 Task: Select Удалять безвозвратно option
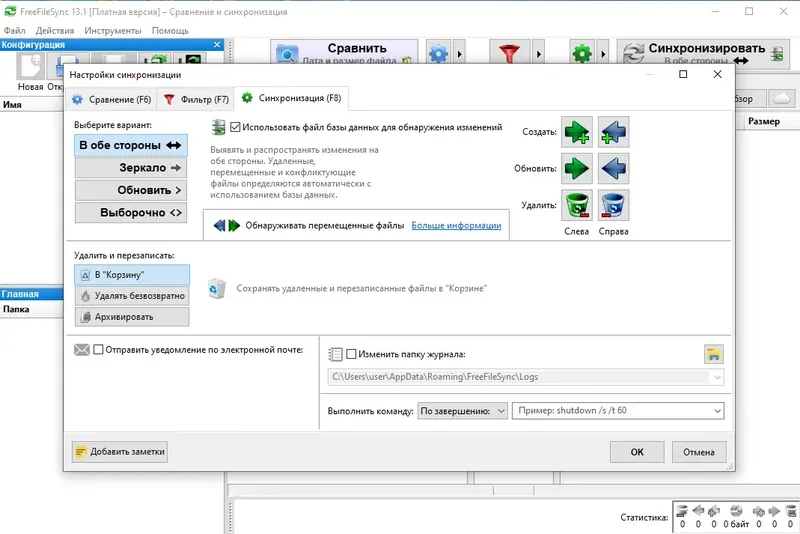point(132,296)
